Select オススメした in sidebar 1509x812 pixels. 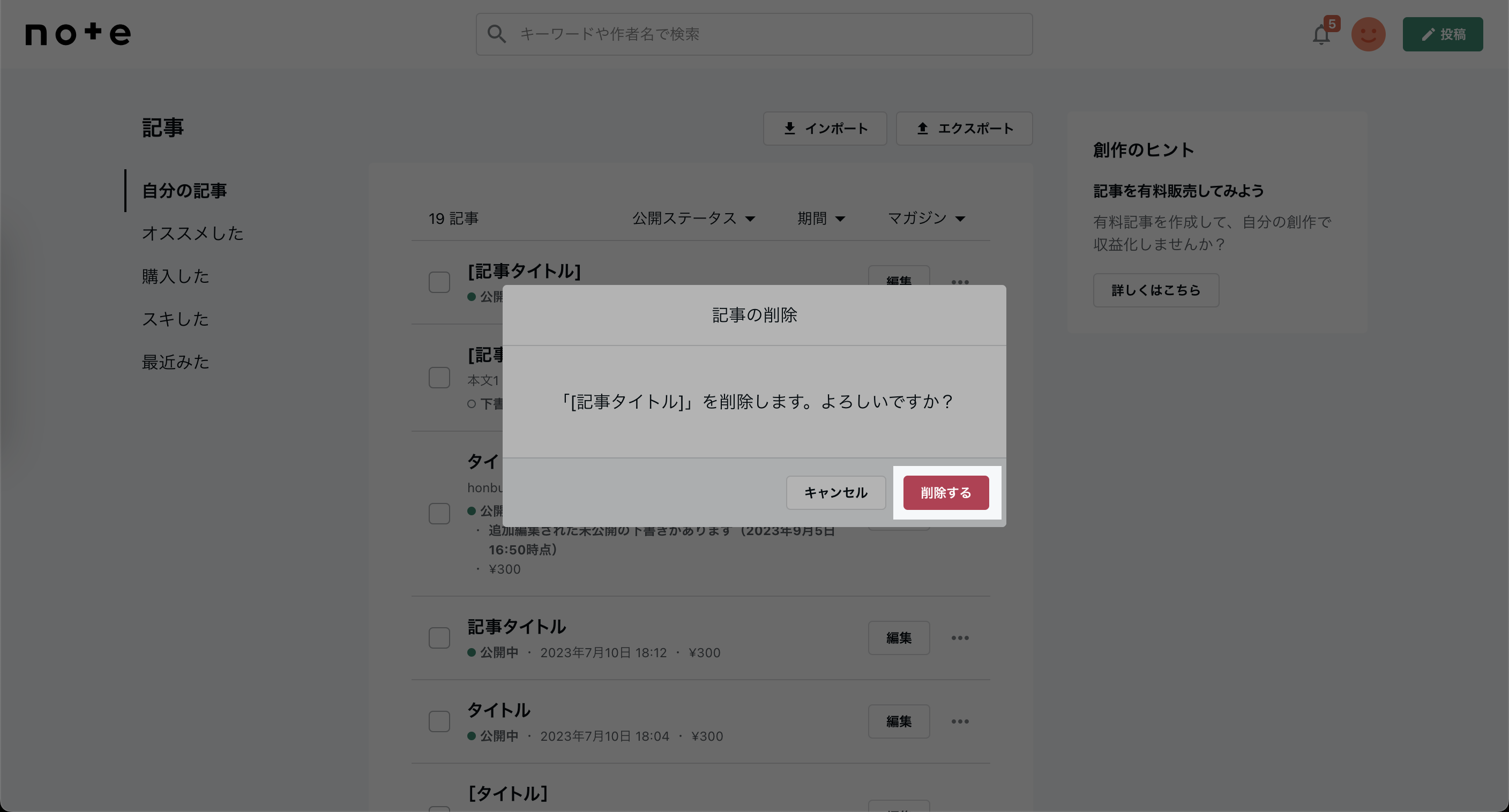coord(193,233)
